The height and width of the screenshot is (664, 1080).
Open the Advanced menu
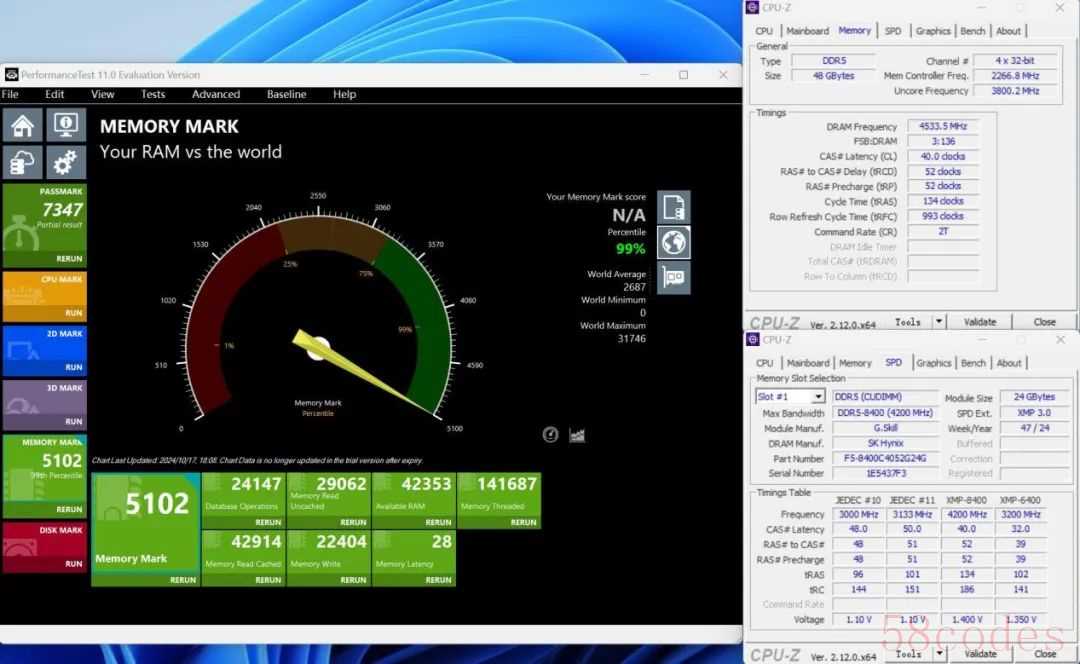click(x=216, y=94)
